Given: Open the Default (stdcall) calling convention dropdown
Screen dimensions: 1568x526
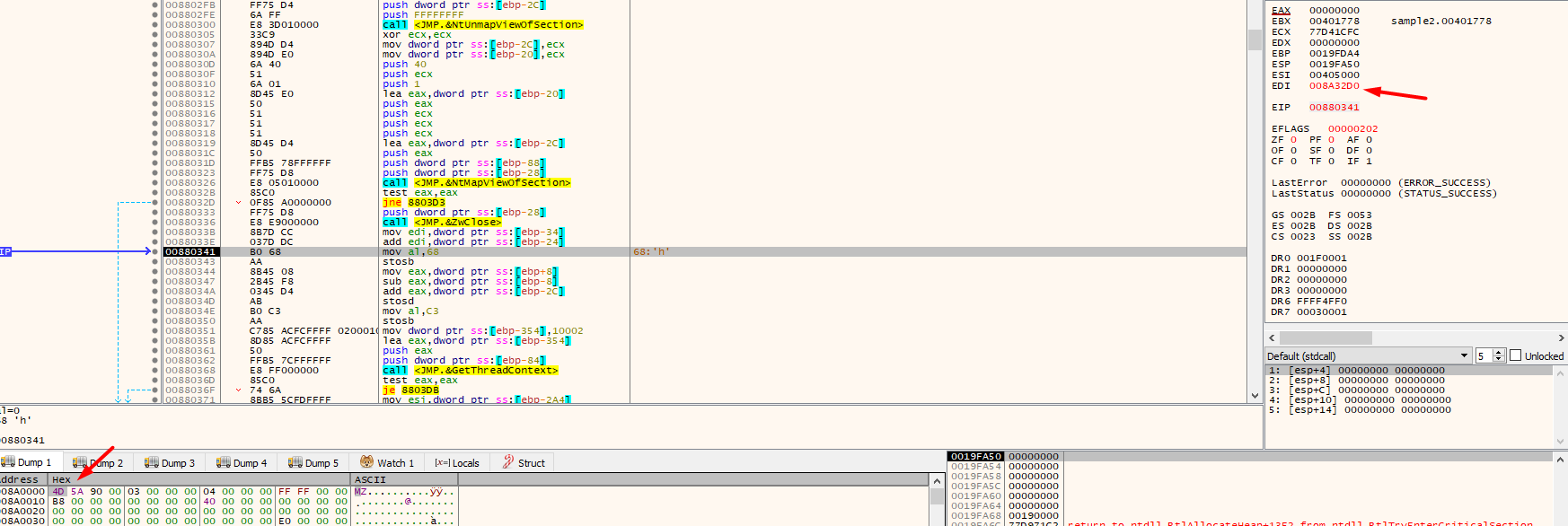Looking at the screenshot, I should point(1369,355).
